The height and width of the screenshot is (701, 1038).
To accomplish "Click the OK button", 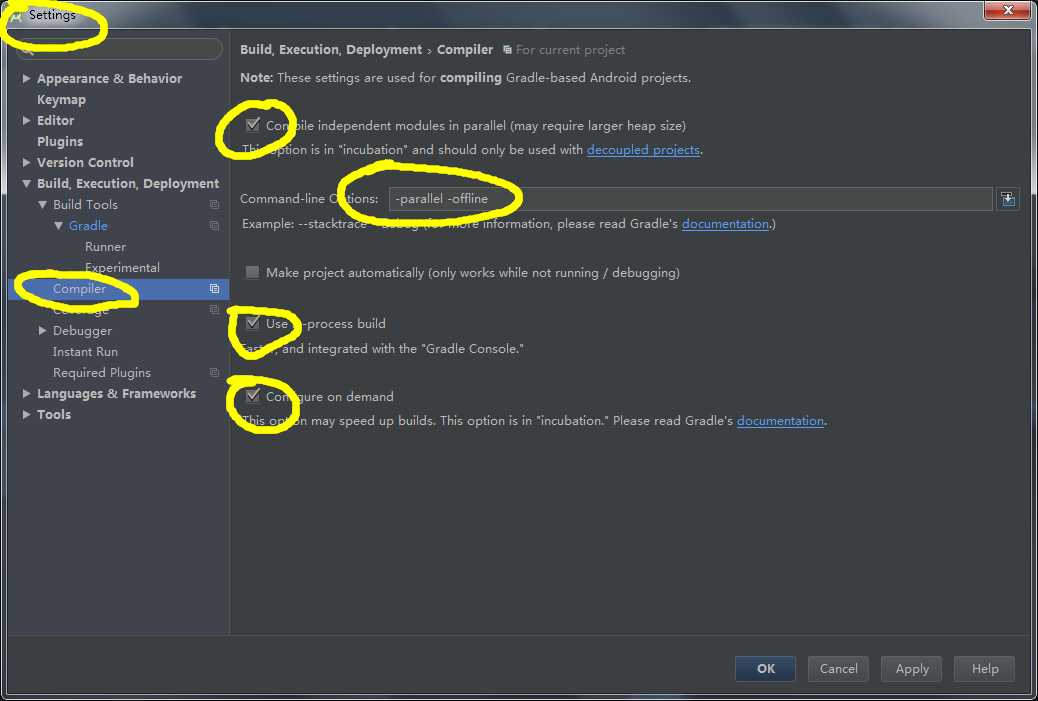I will [x=765, y=669].
